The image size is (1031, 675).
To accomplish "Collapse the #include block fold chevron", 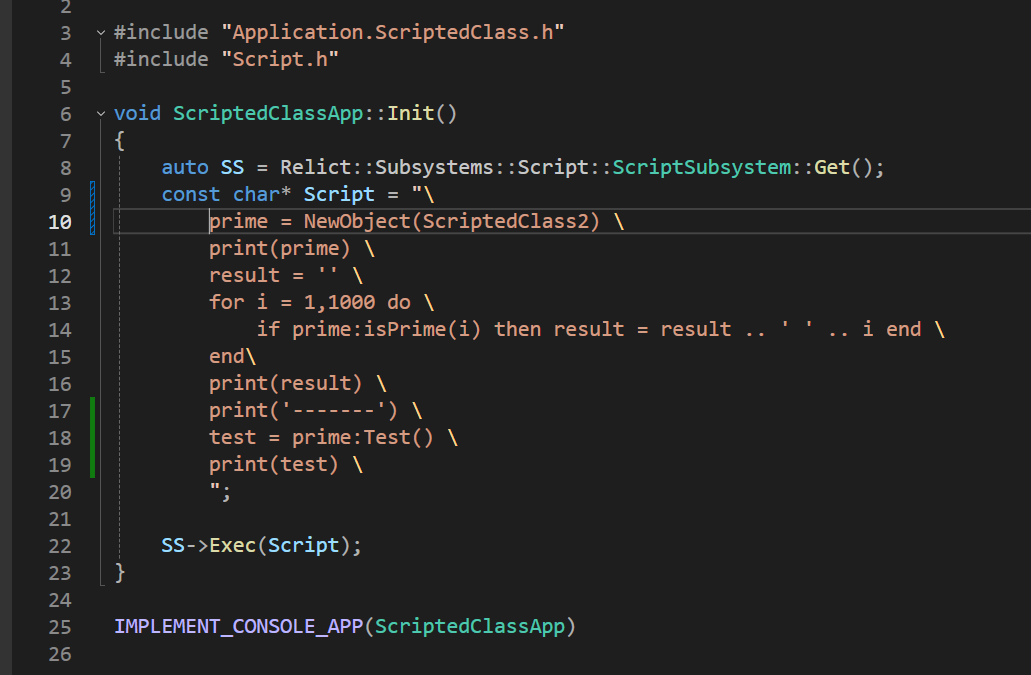I will 100,33.
